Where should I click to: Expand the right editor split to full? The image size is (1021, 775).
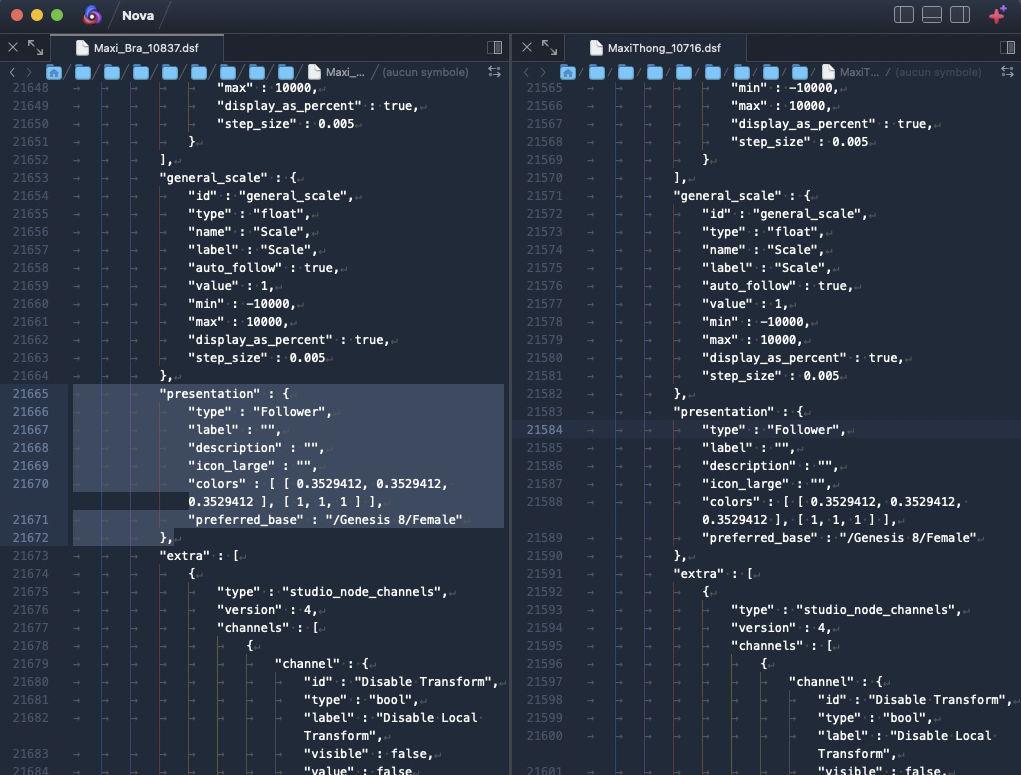tap(550, 47)
